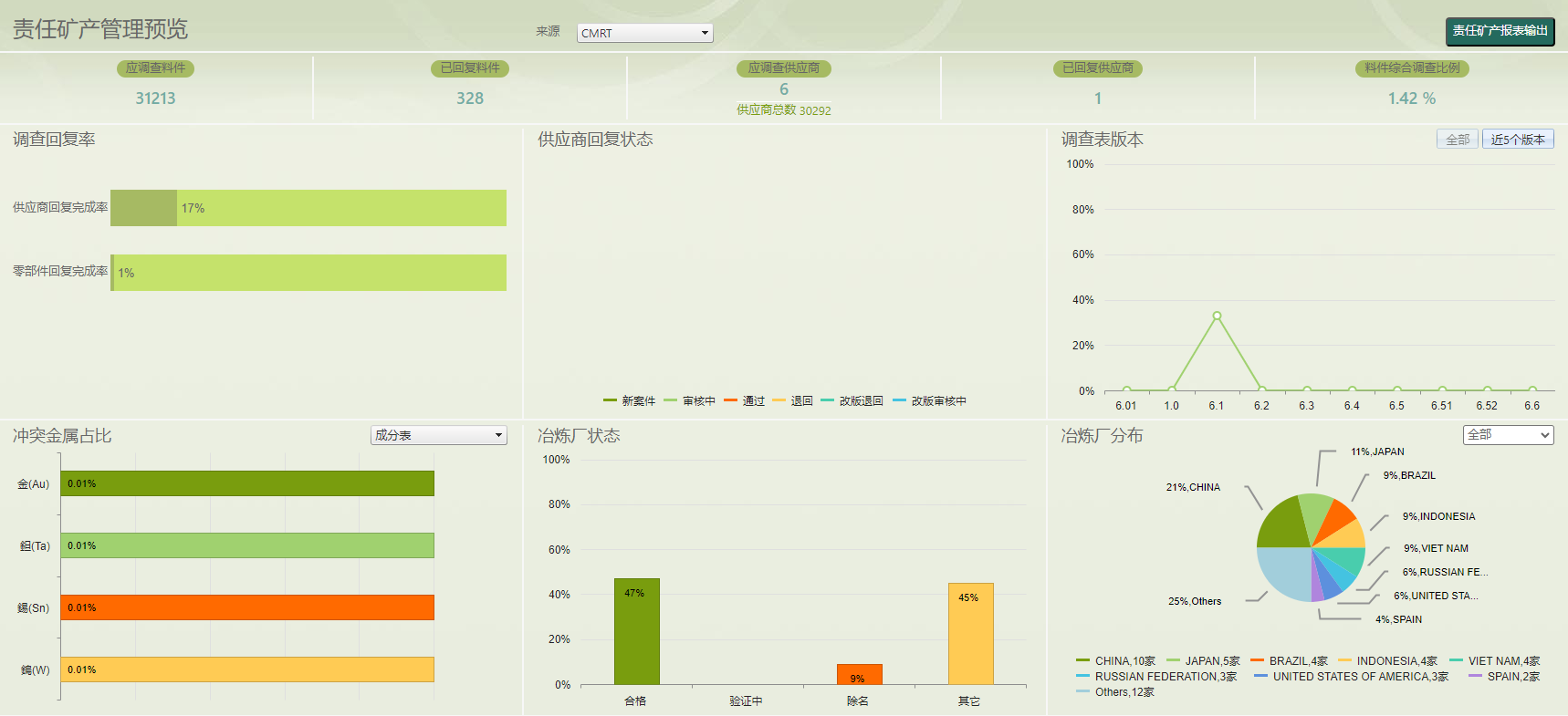Toggle BRAZIL,4家 legend entry
This screenshot has width=1568, height=716.
click(x=1289, y=661)
